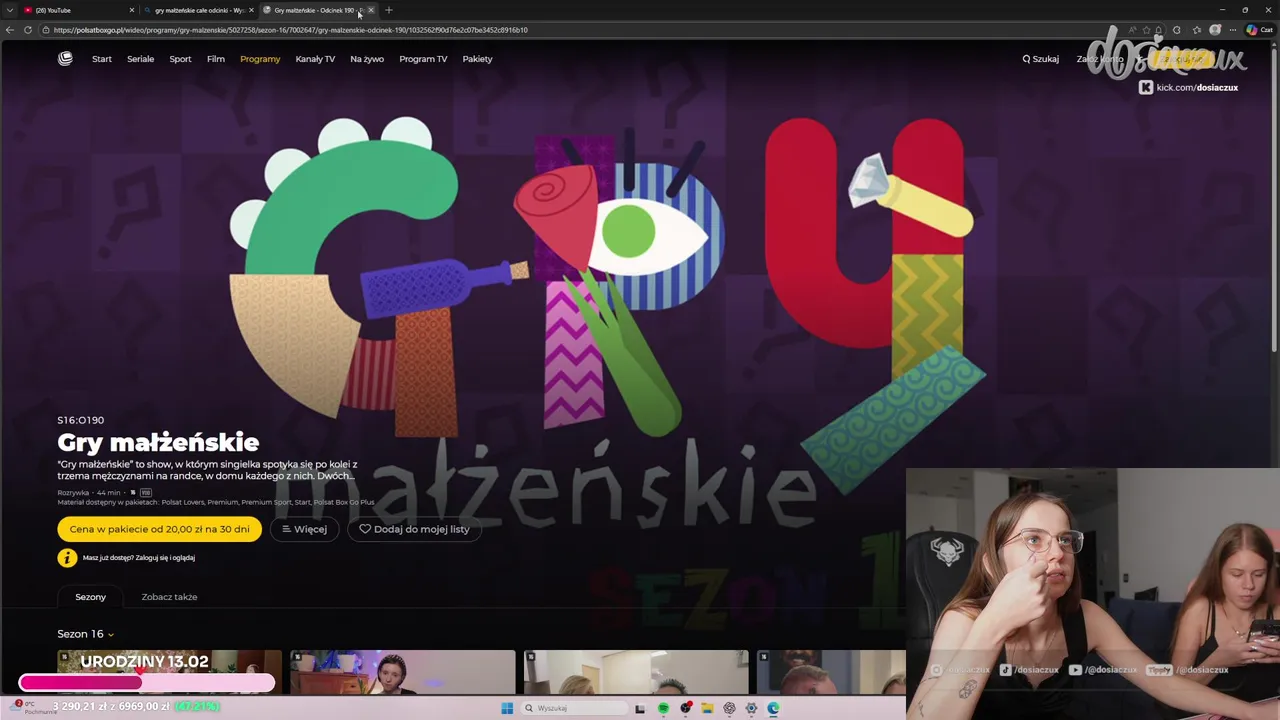Open the Task View taskbar icon

(x=640, y=708)
